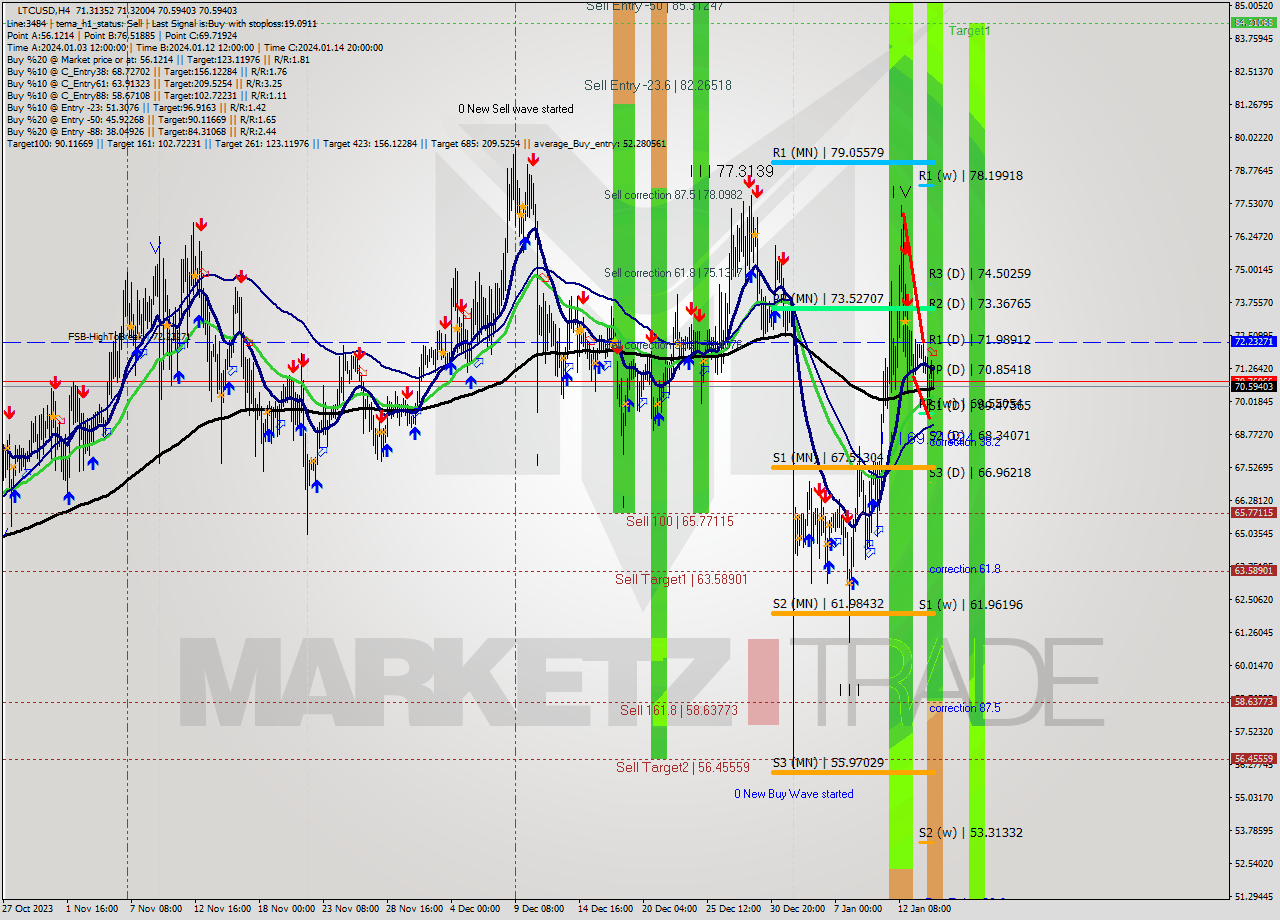1280x920 pixels.
Task: Click the 'Sell 161.8 | 58.63773' label
Action: 679,711
